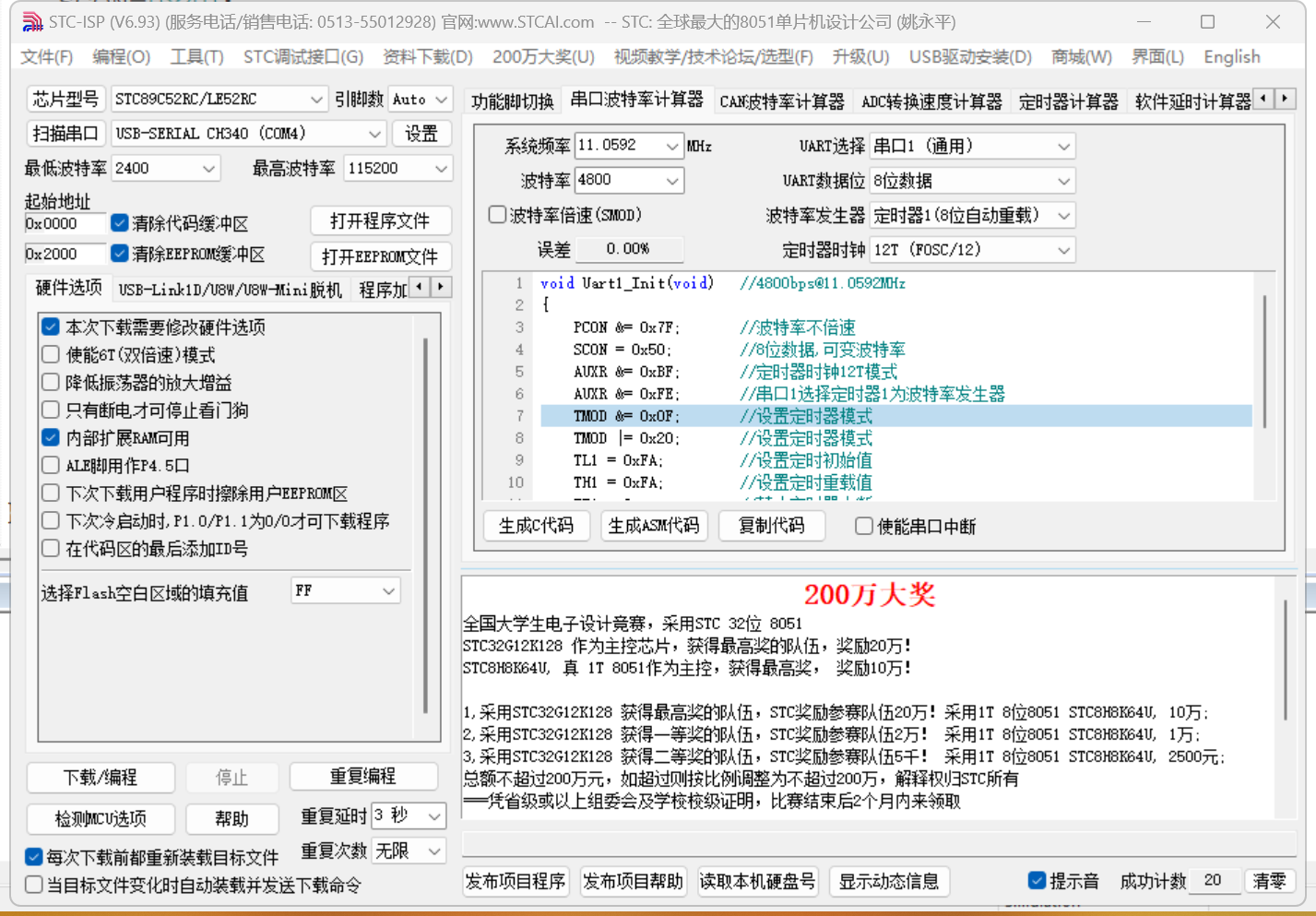Enable 波特率倍速(SMOD) checkbox

pyautogui.click(x=497, y=214)
